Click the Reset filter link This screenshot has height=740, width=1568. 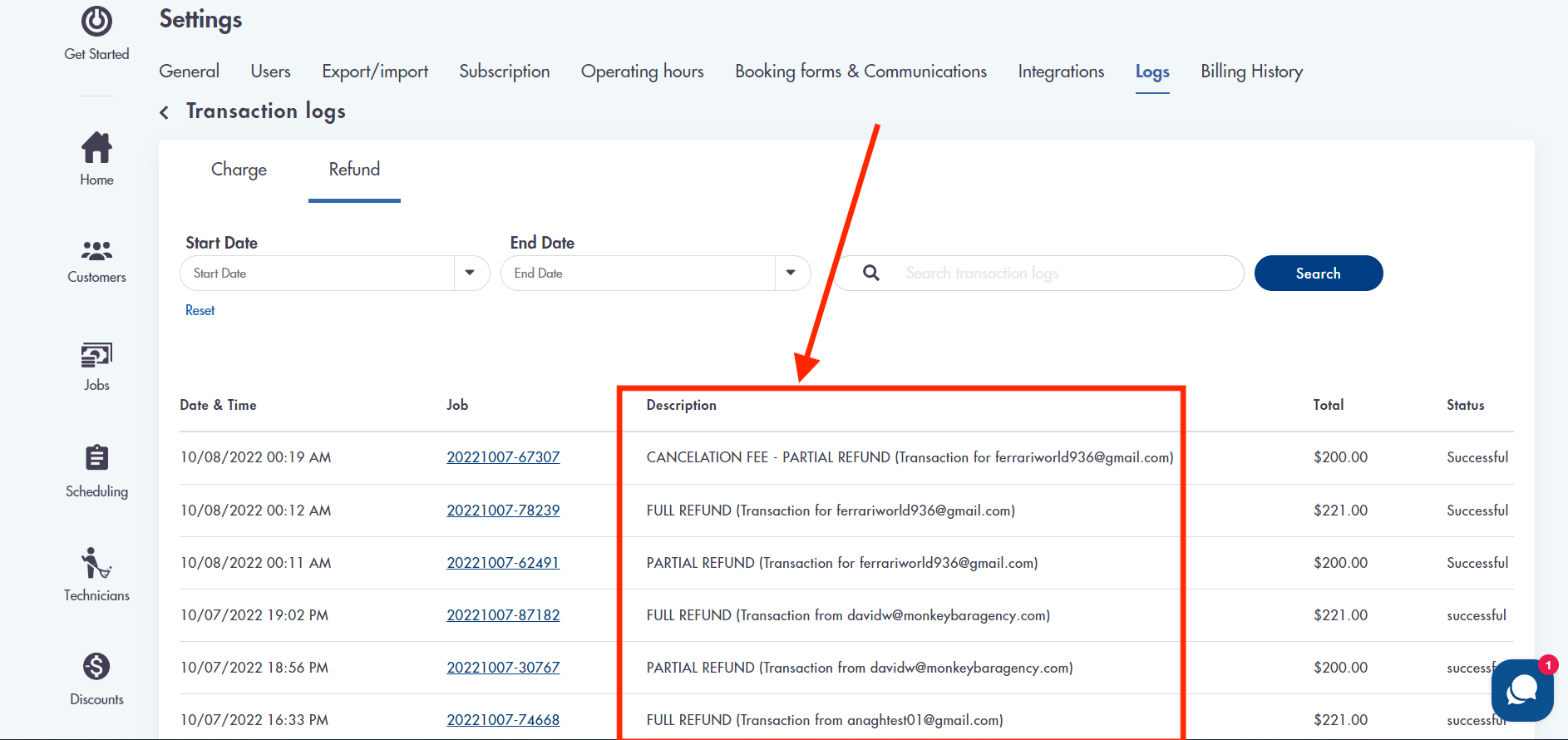[x=200, y=310]
